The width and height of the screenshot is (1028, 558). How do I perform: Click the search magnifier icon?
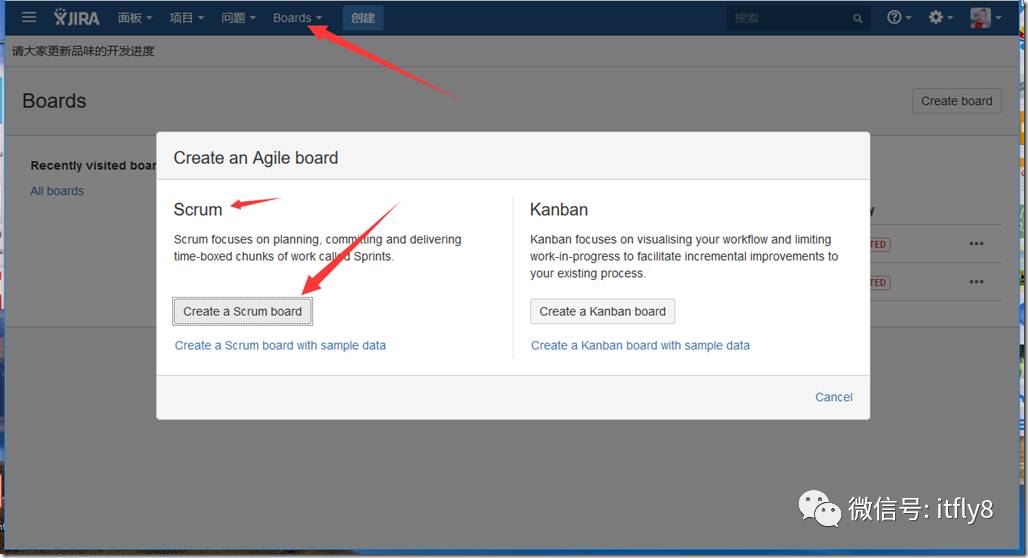pyautogui.click(x=858, y=18)
